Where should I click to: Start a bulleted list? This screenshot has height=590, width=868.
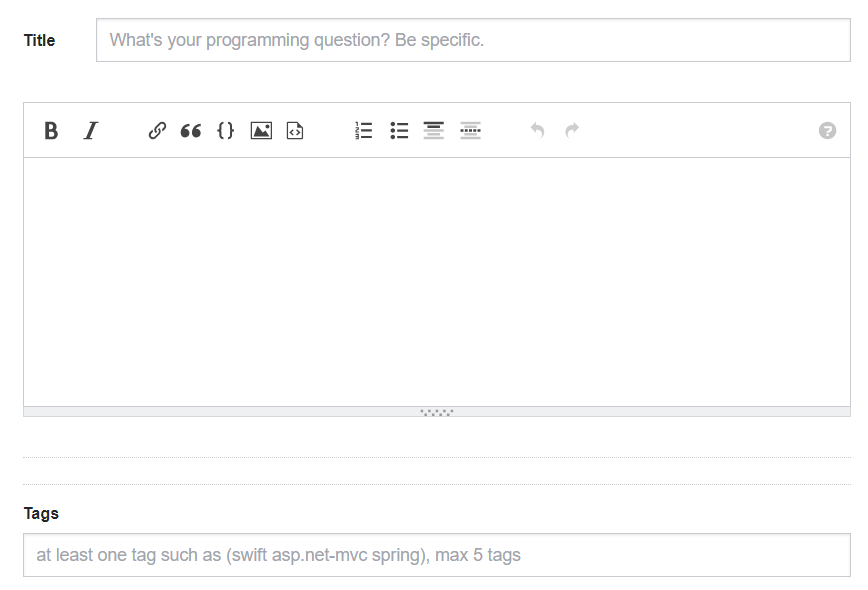click(399, 131)
